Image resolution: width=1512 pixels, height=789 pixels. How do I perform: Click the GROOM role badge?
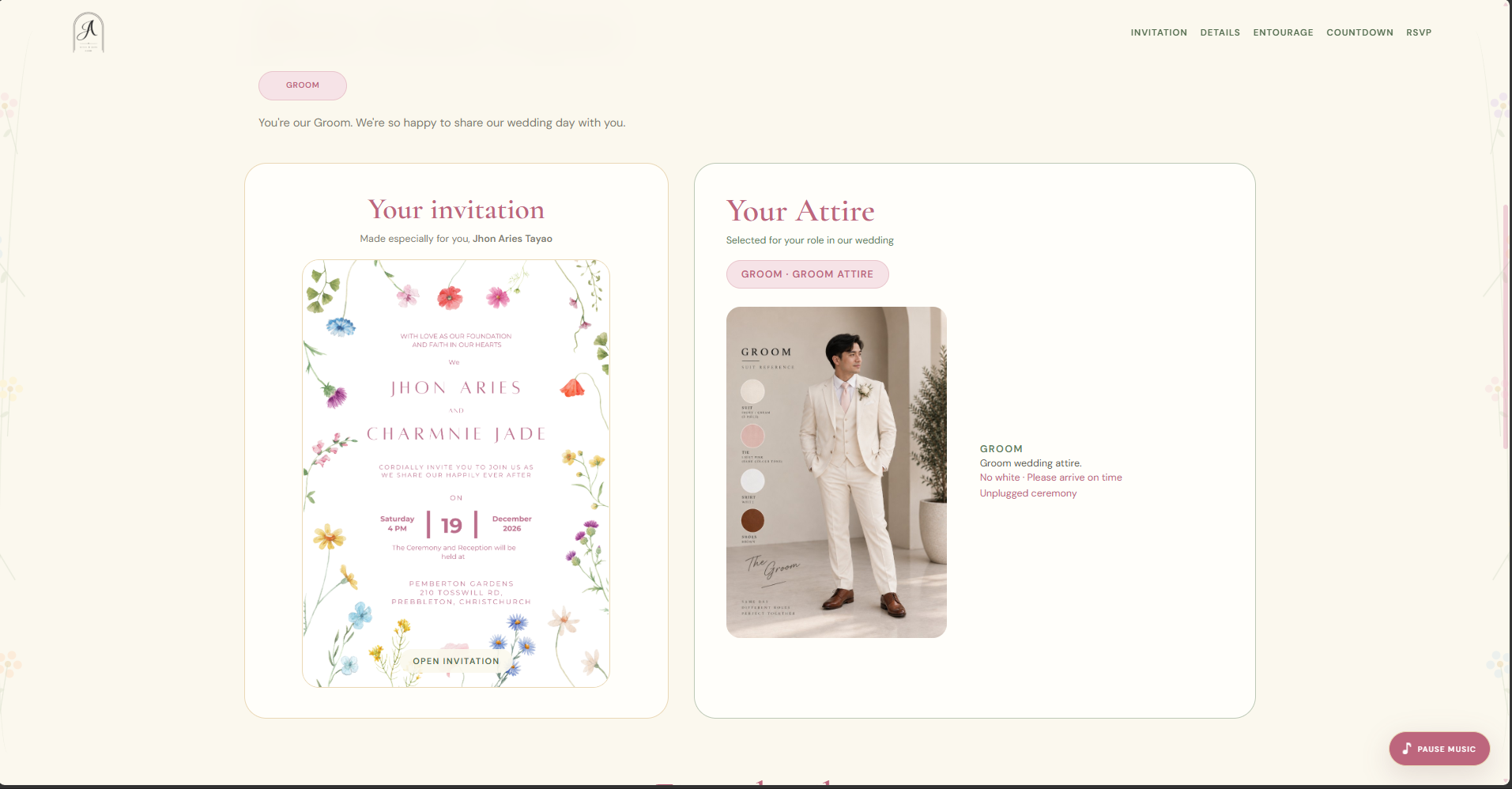(x=303, y=85)
